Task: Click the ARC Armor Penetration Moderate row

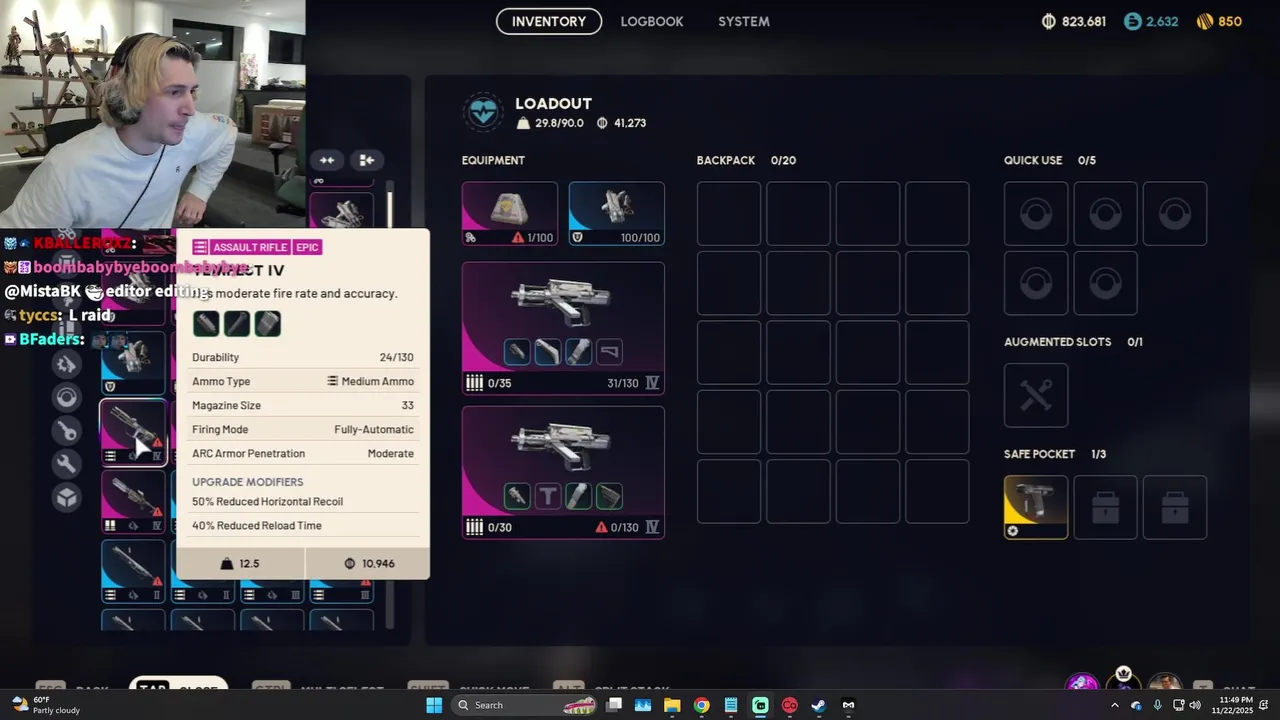Action: pos(303,453)
